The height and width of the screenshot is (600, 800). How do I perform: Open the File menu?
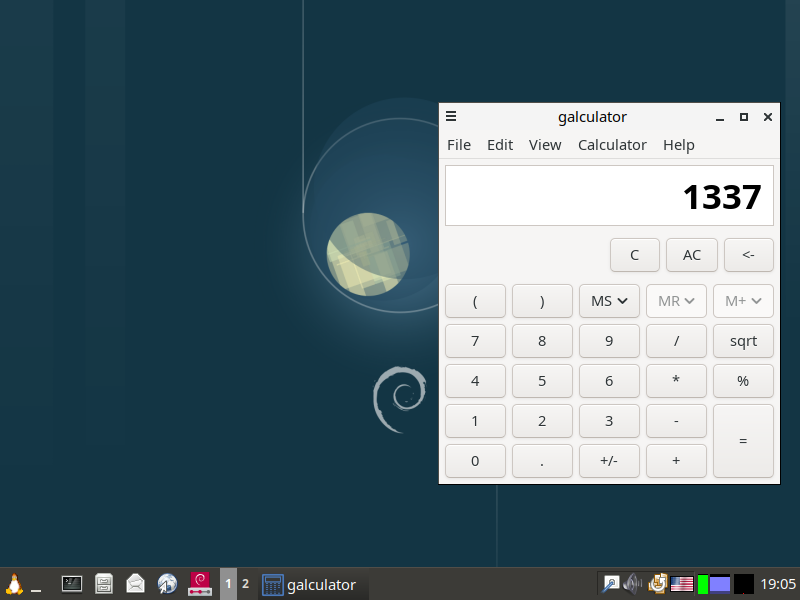[x=459, y=145]
